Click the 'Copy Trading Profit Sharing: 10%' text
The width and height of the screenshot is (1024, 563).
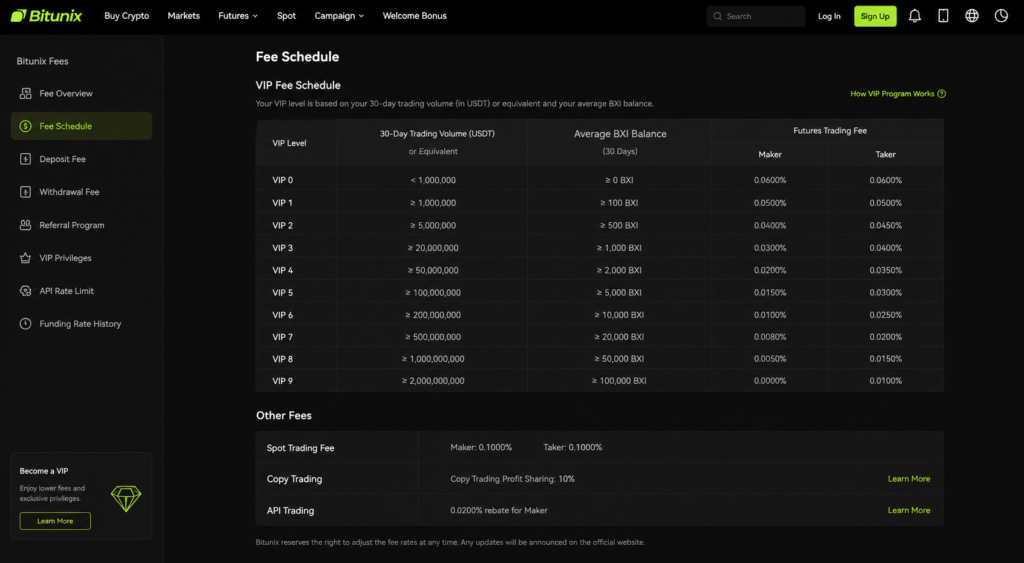(513, 479)
